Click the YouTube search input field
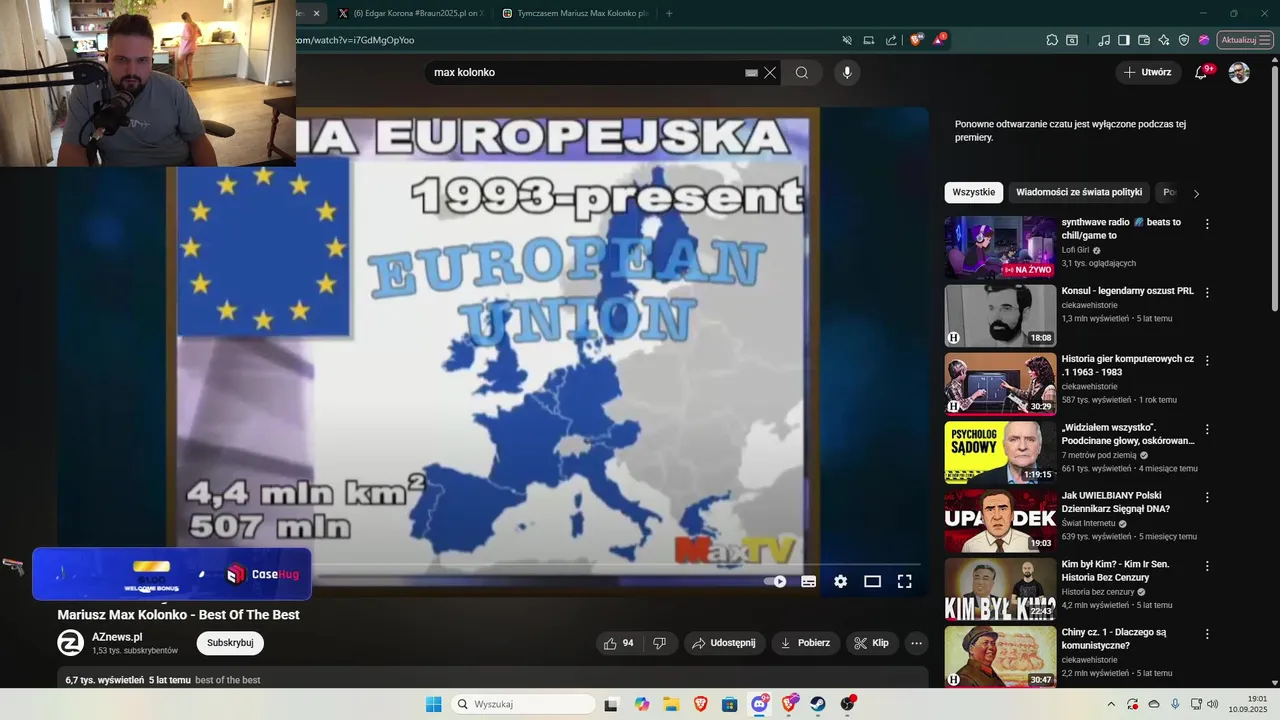 [x=588, y=72]
